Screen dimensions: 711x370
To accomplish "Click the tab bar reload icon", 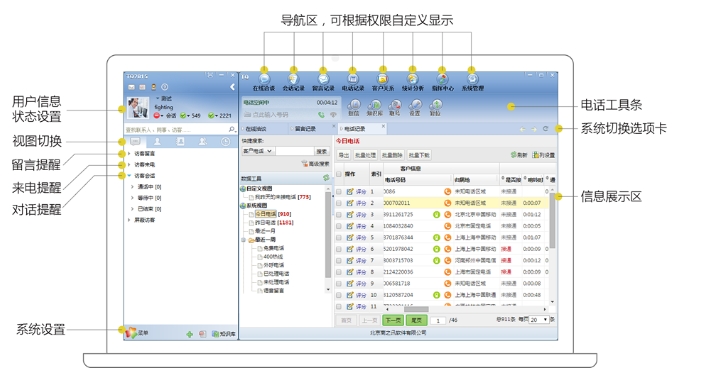I will pyautogui.click(x=545, y=129).
